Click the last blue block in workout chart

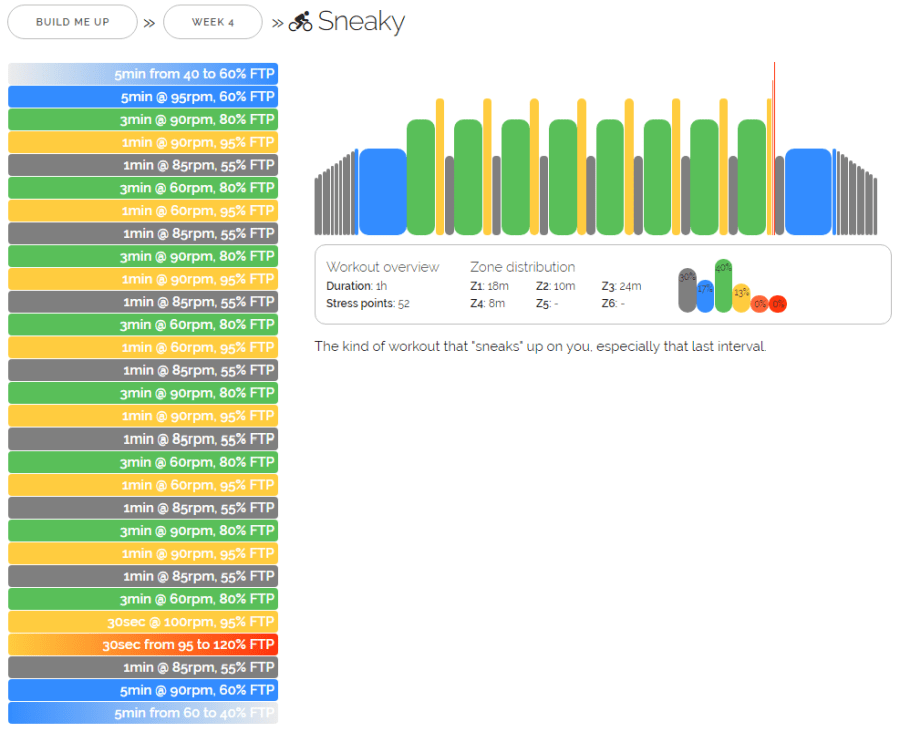tap(808, 192)
